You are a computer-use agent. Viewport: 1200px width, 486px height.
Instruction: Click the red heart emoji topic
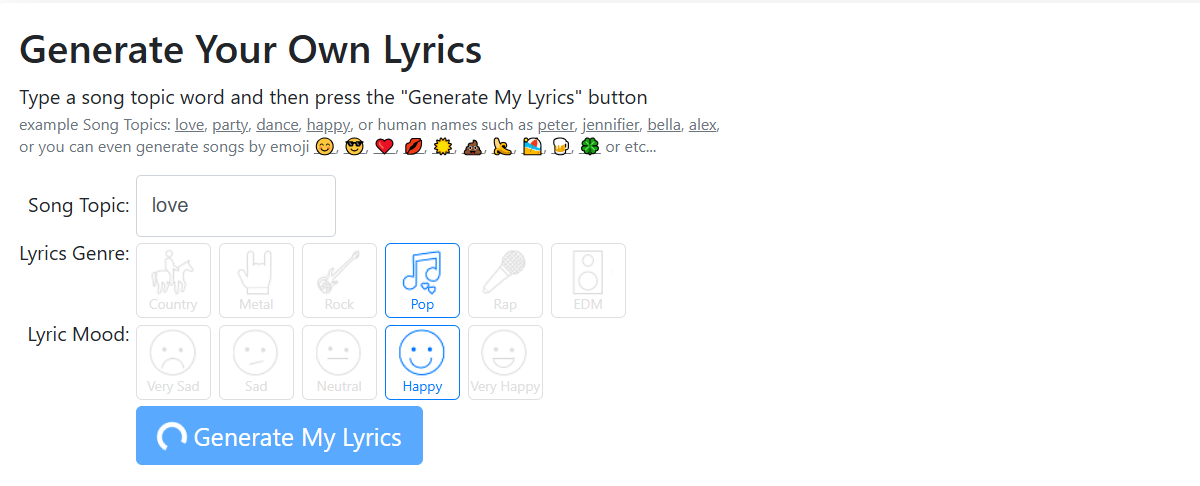coord(384,148)
